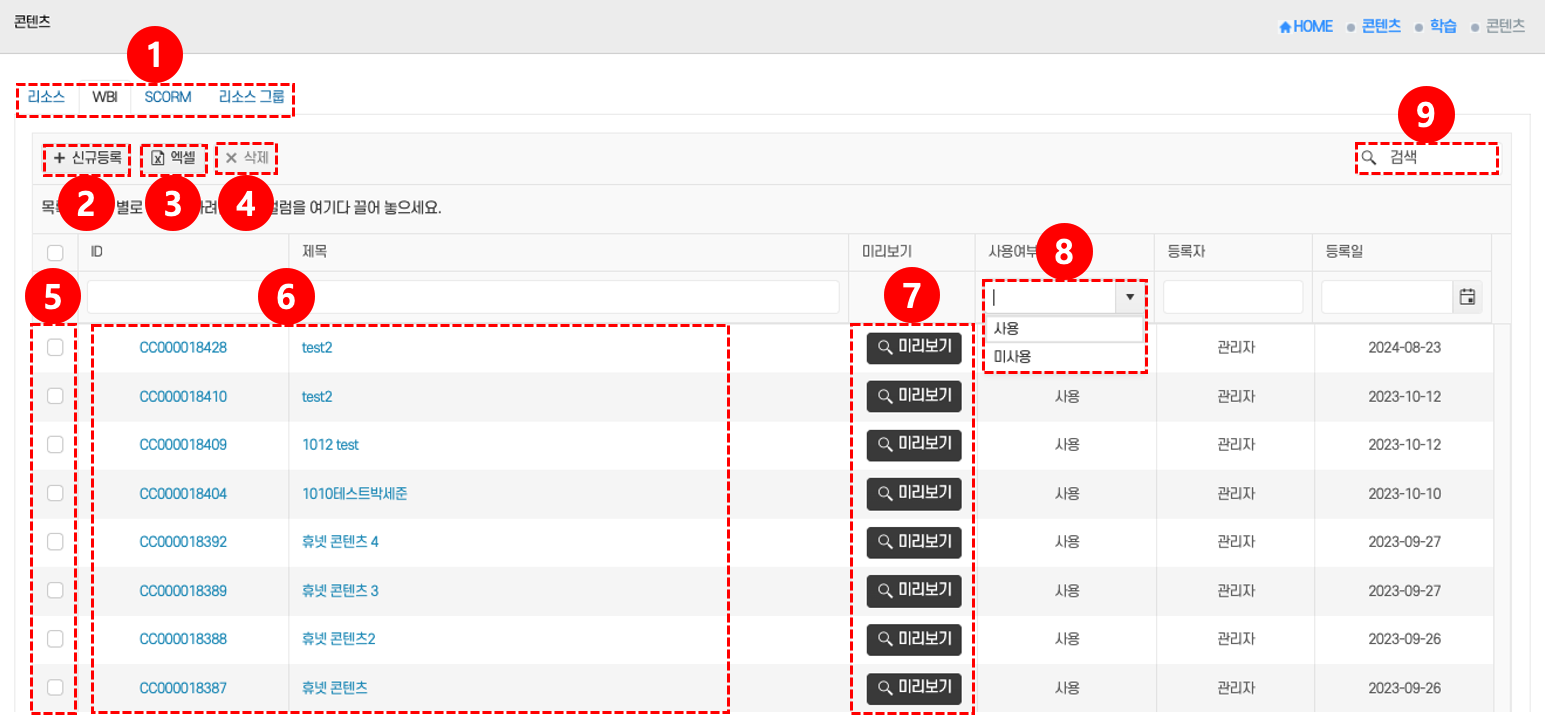This screenshot has width=1545, height=719.
Task: Click the 등록자 filter input field
Action: coord(1232,297)
